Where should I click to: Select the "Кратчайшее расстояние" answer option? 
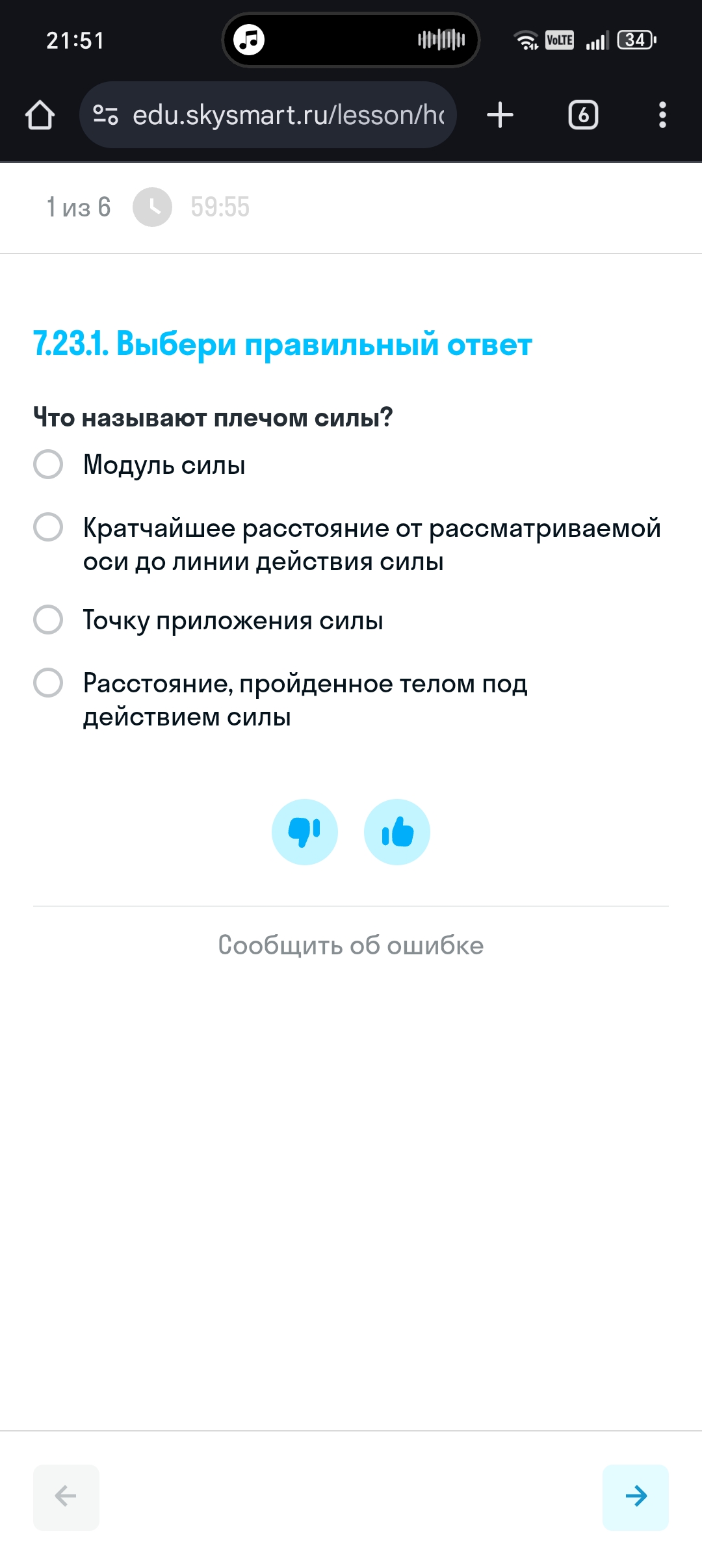pyautogui.click(x=348, y=545)
